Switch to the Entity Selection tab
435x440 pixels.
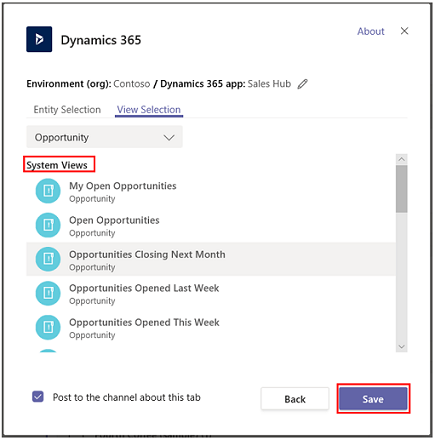(67, 110)
